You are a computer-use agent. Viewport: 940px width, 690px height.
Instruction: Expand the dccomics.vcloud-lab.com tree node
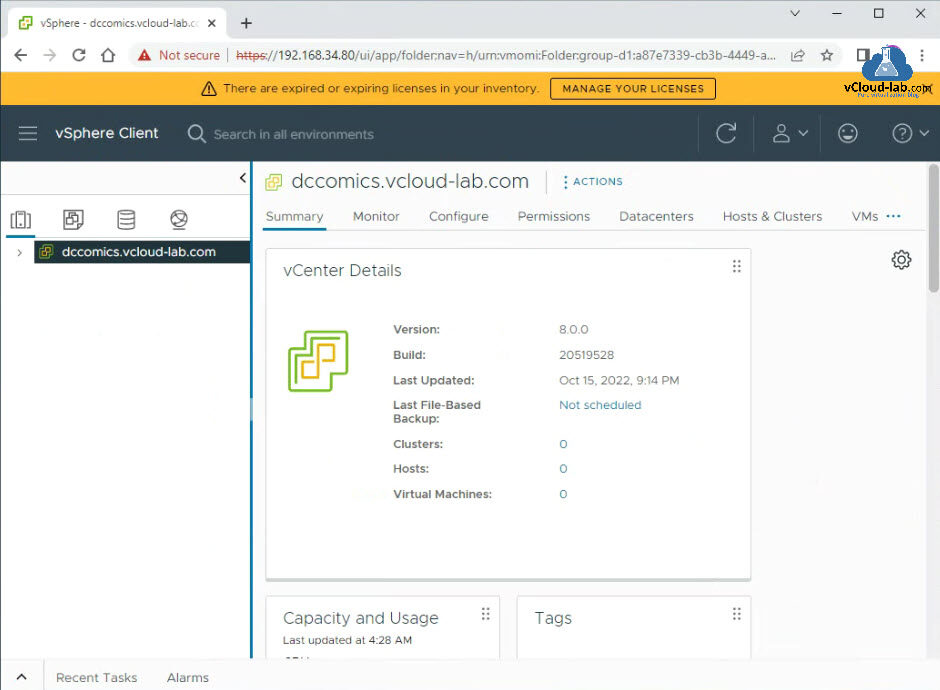pos(19,253)
